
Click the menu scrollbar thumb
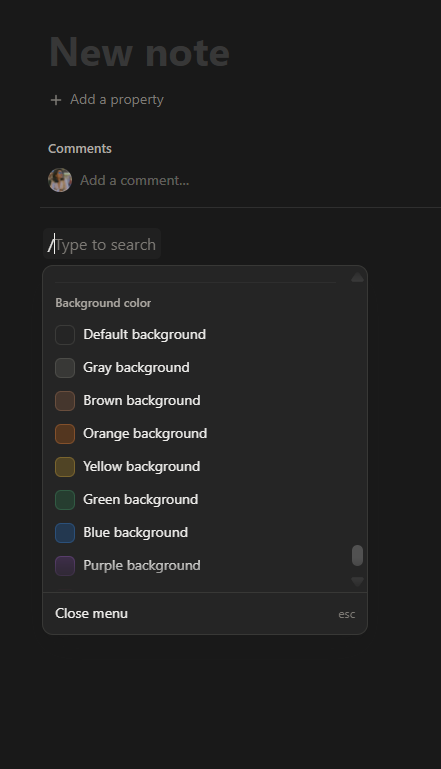point(358,555)
